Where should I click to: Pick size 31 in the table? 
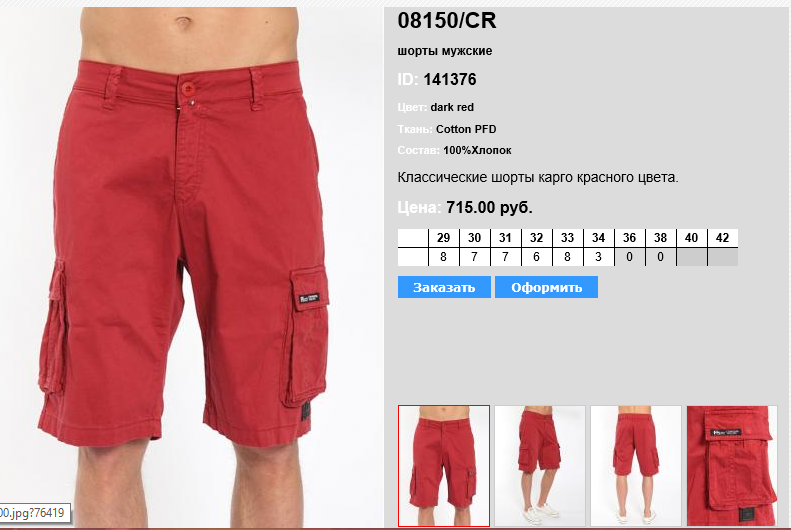tap(505, 238)
